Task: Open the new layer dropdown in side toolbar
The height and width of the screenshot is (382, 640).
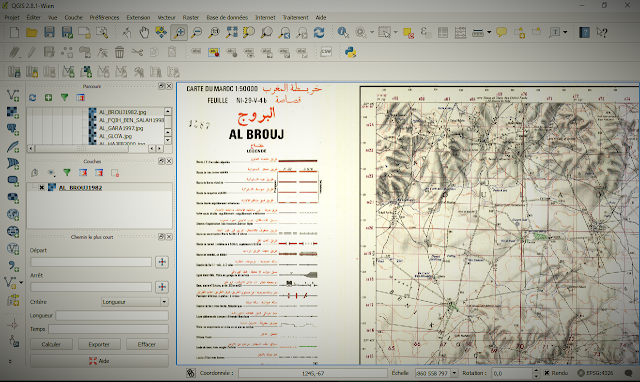Action: [21, 282]
